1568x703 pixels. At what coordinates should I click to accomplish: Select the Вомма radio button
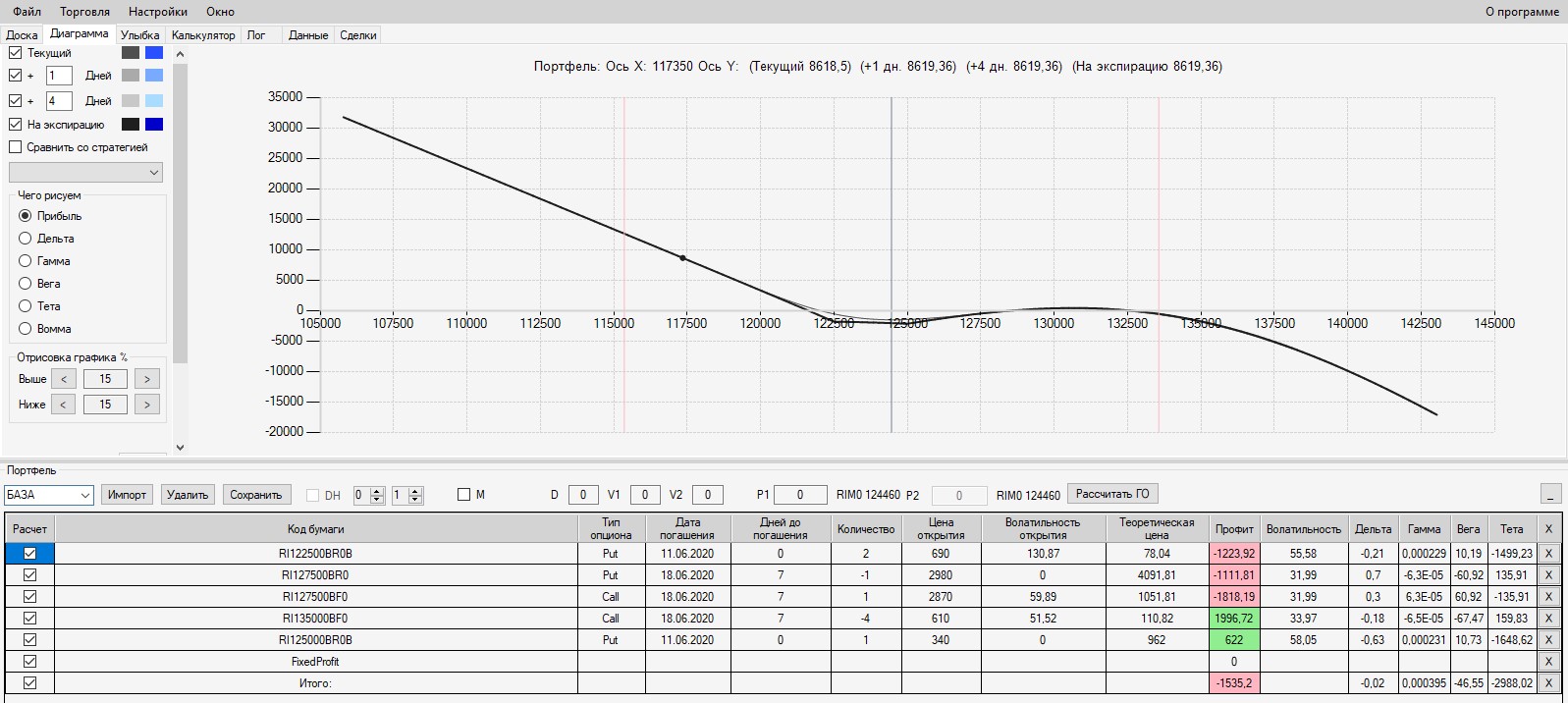pos(26,329)
